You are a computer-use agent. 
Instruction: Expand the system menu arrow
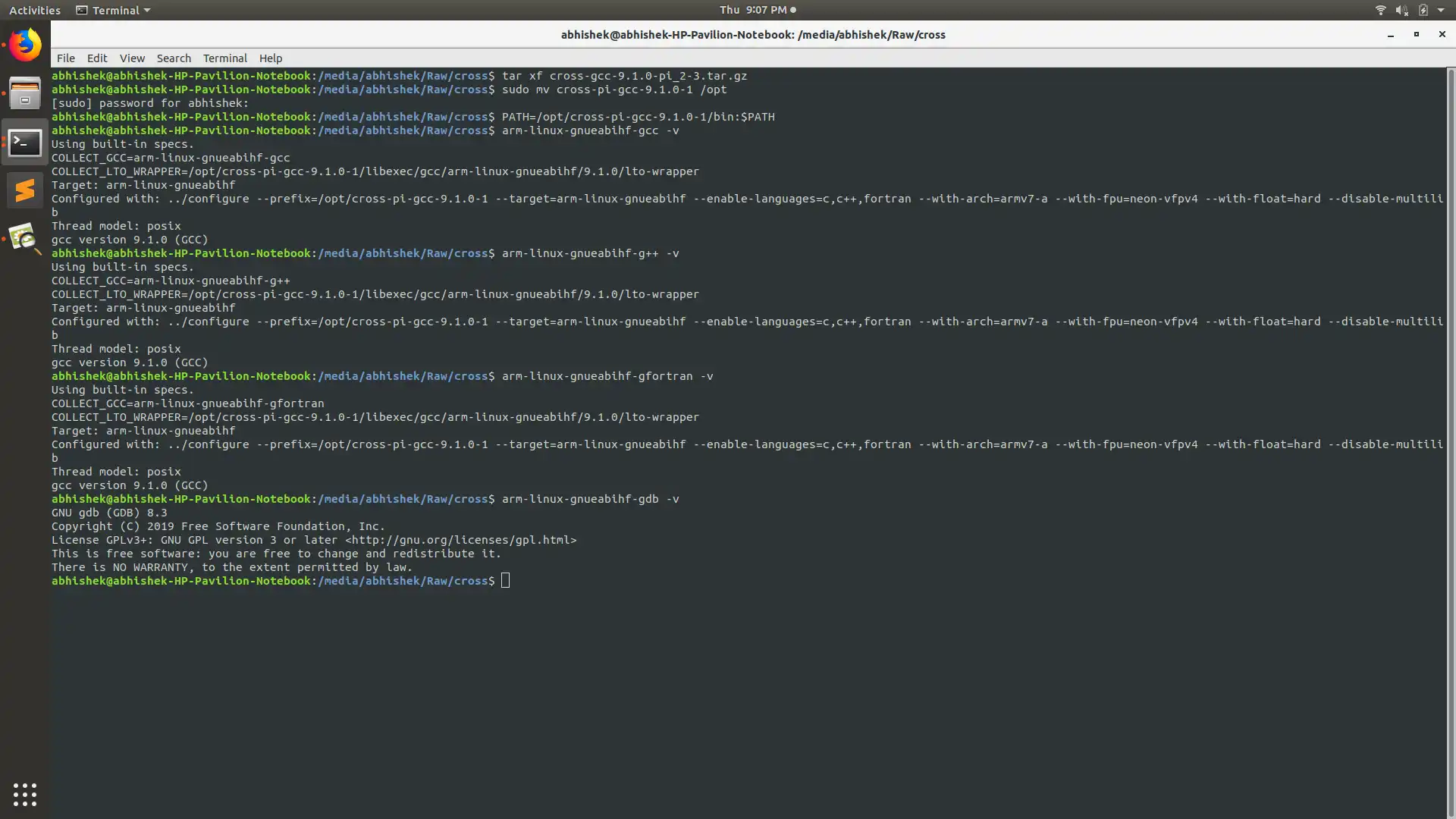coord(1441,10)
